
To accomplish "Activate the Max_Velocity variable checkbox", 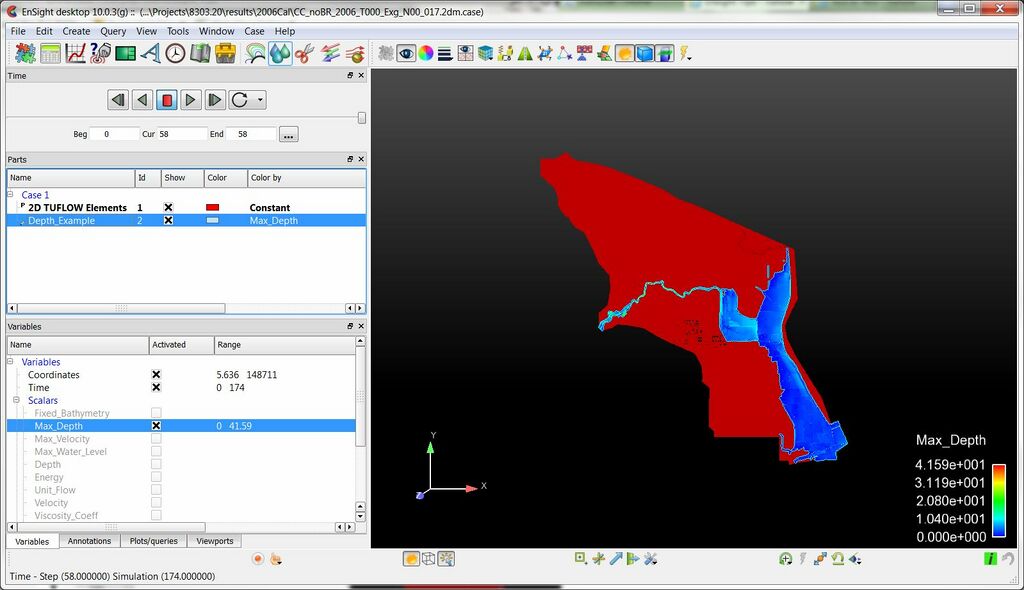I will (x=156, y=439).
